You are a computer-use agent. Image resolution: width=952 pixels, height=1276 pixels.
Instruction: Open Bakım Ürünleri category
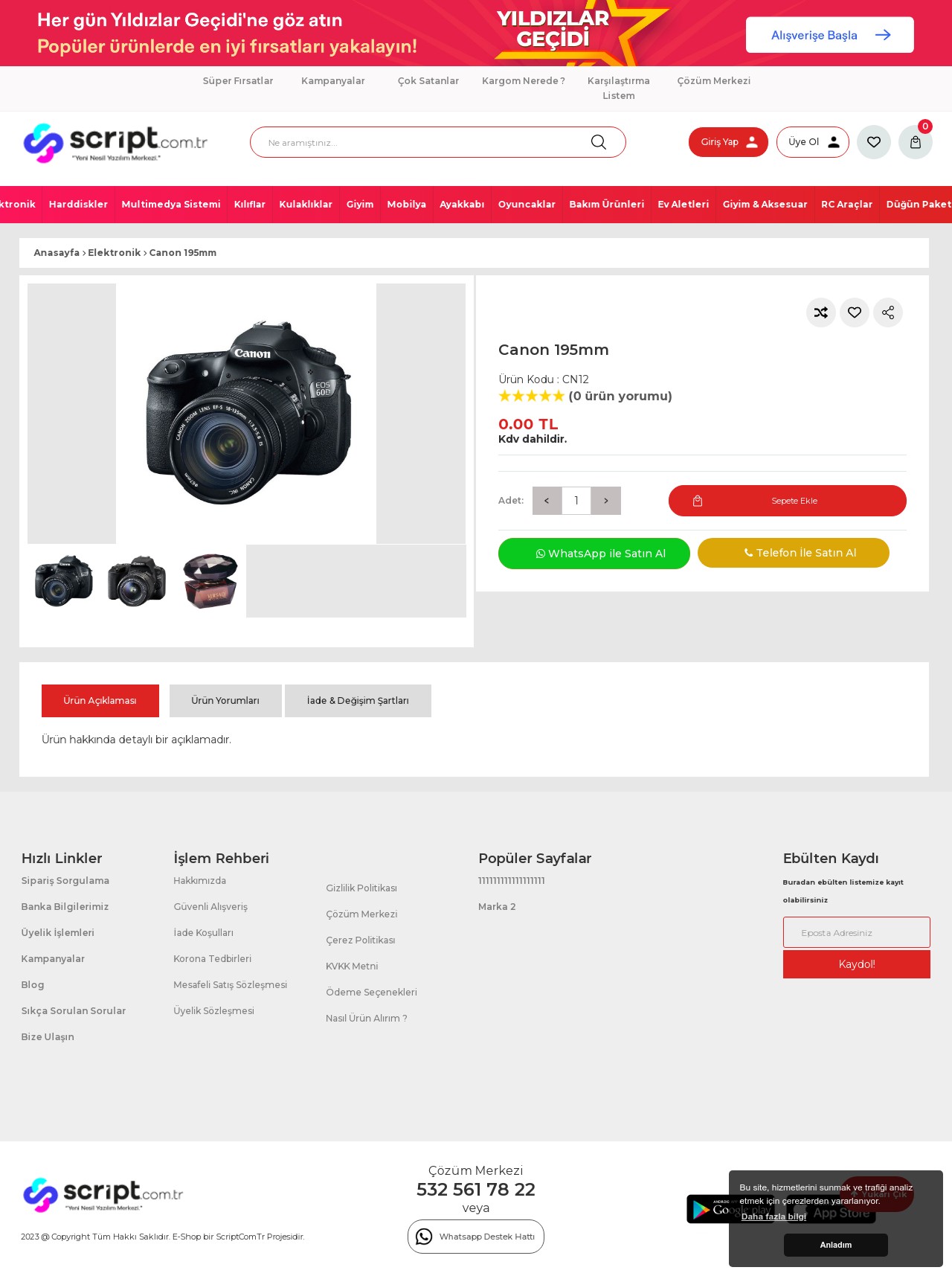click(x=607, y=205)
